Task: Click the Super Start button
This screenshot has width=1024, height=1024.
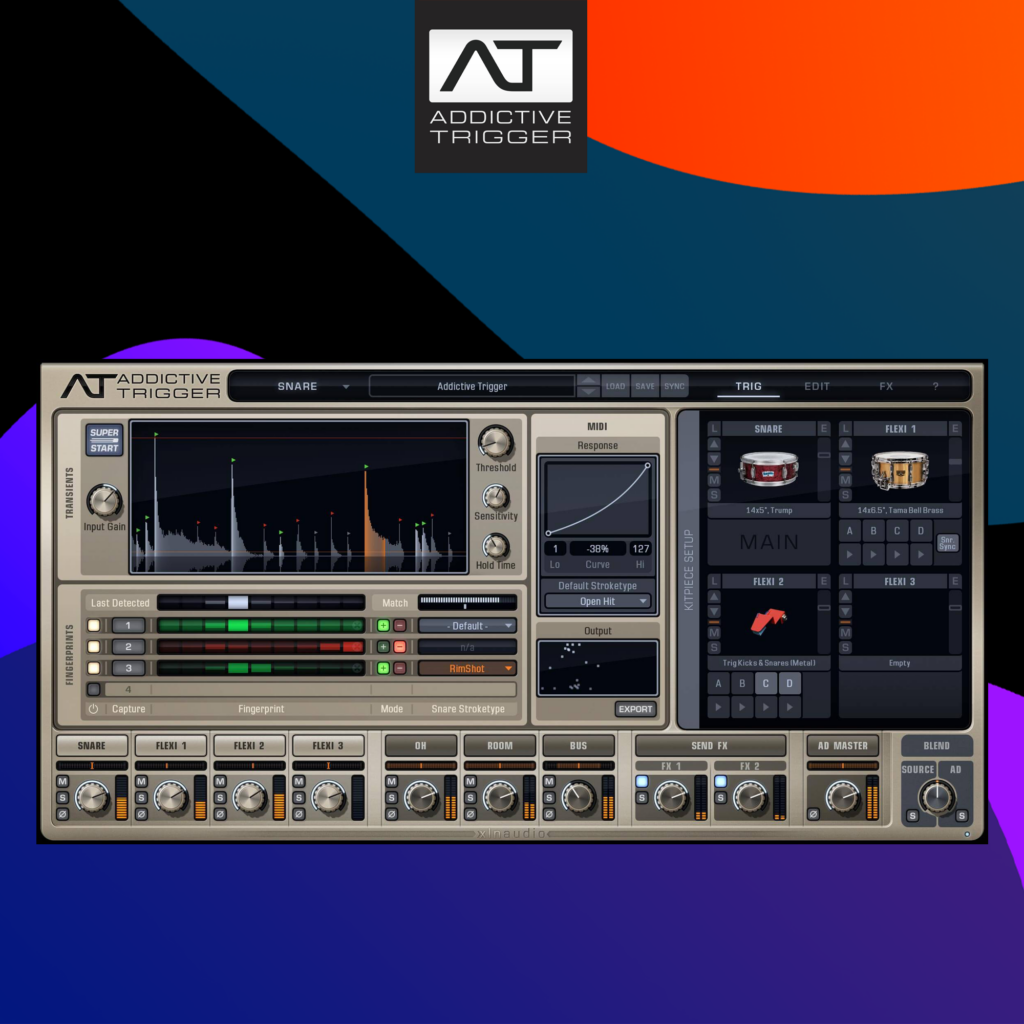Action: (104, 439)
